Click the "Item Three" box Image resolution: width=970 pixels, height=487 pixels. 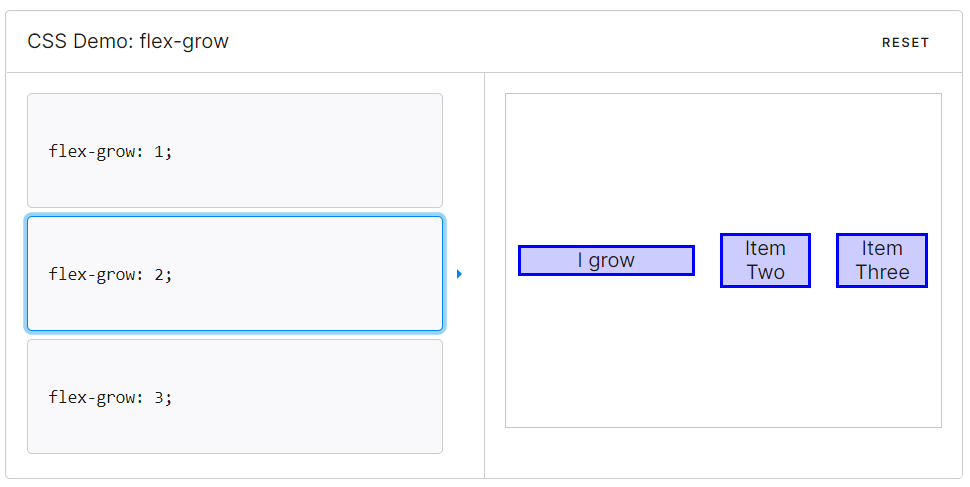(x=882, y=261)
